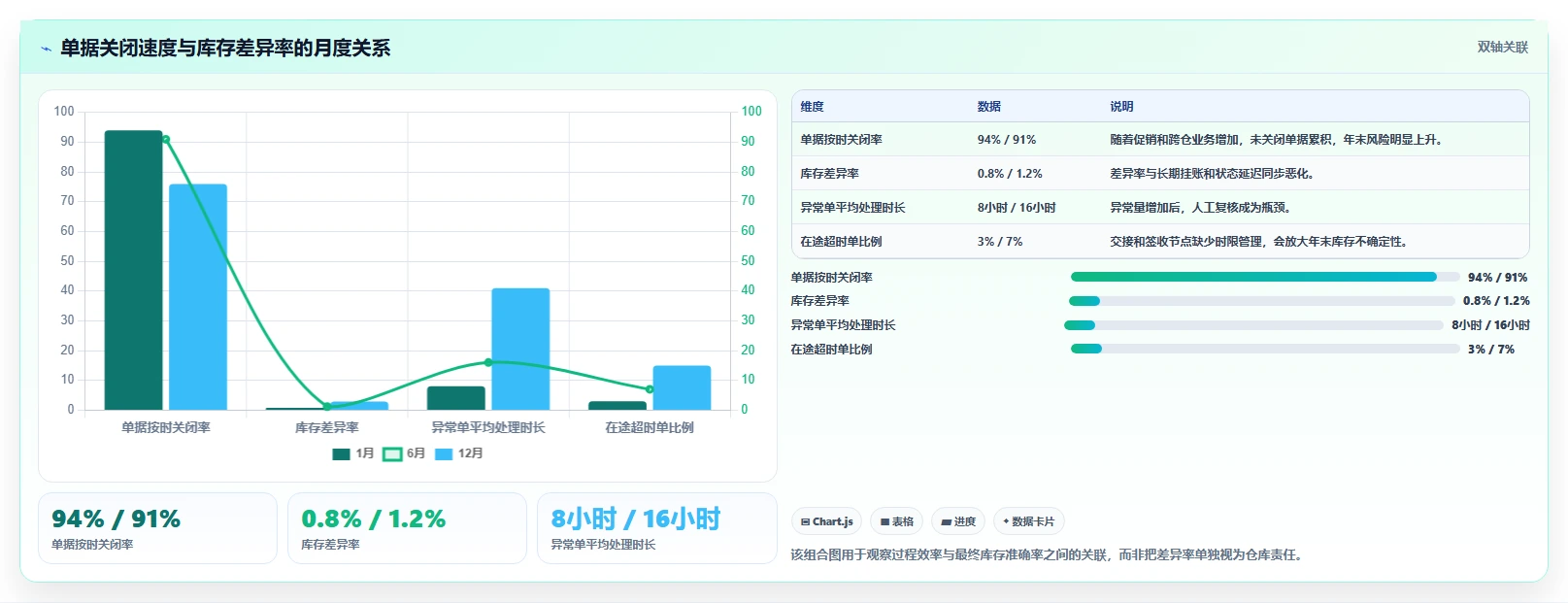Open the 0.8% / 1.2% metric card
The width and height of the screenshot is (1568, 603).
point(407,528)
